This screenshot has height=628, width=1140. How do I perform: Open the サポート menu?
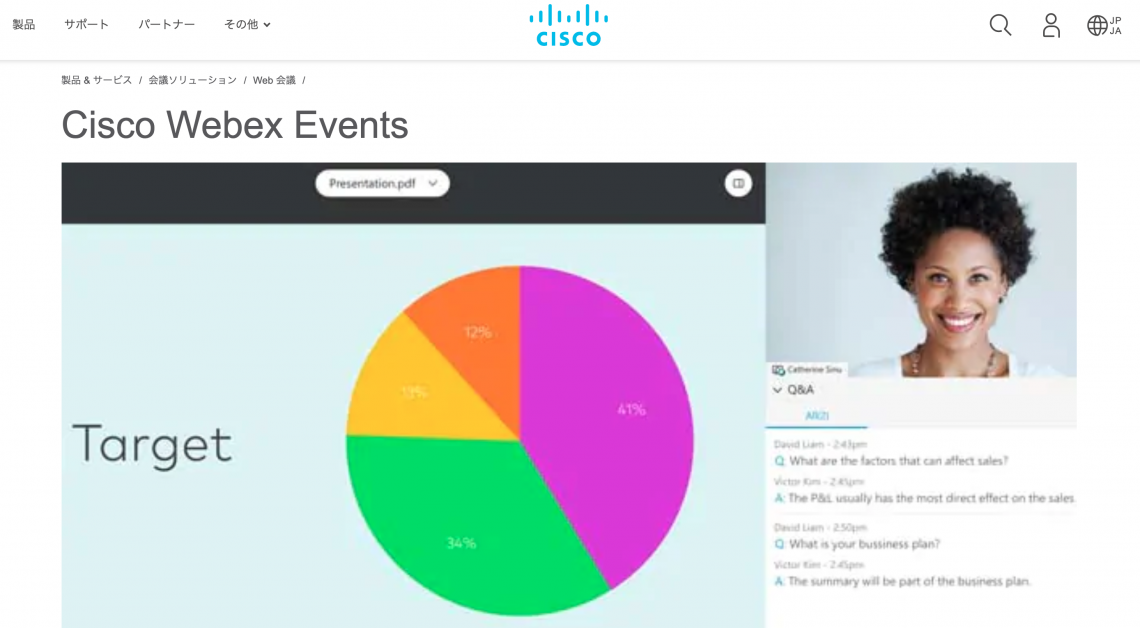click(x=87, y=25)
